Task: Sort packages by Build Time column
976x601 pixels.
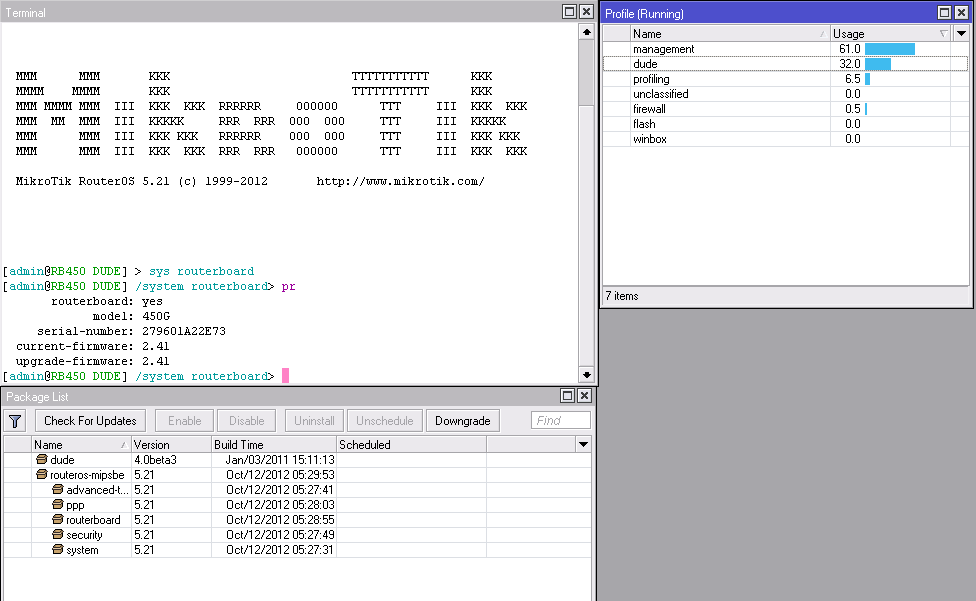Action: click(x=274, y=444)
